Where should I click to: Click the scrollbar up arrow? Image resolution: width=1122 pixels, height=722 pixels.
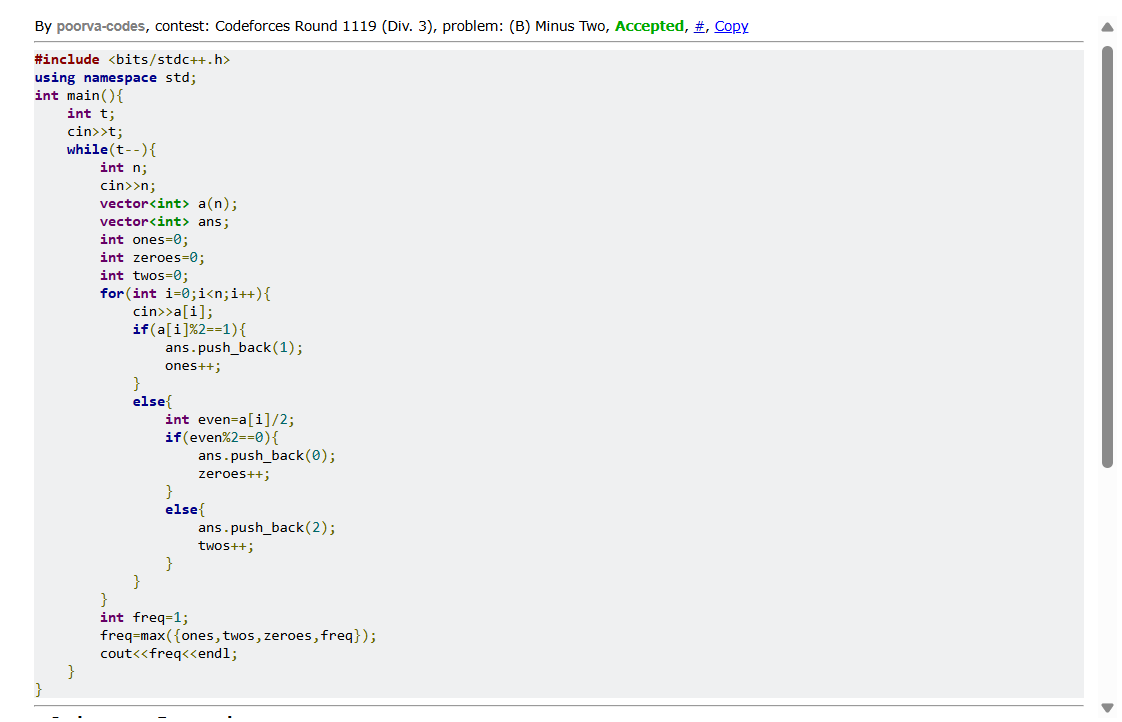[x=1107, y=27]
